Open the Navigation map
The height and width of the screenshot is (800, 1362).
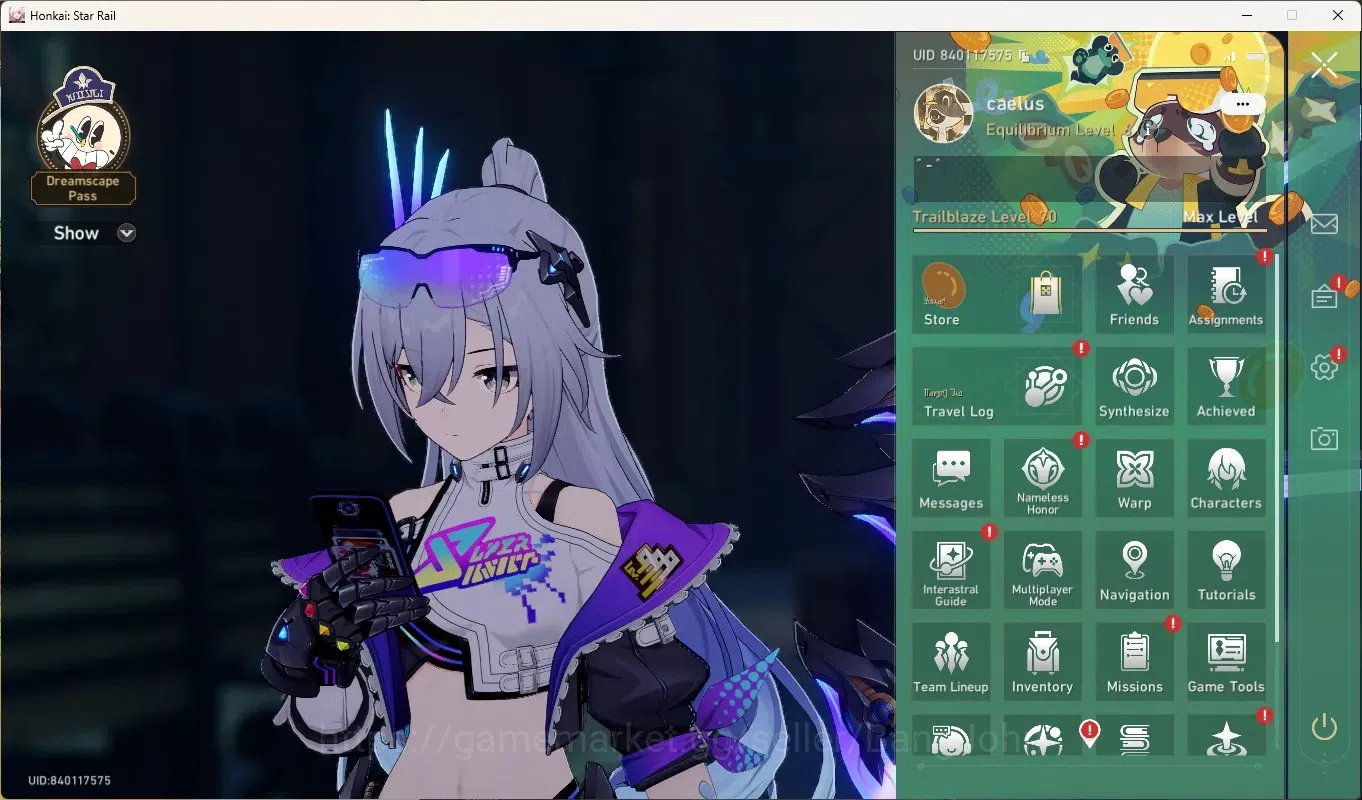pyautogui.click(x=1134, y=570)
